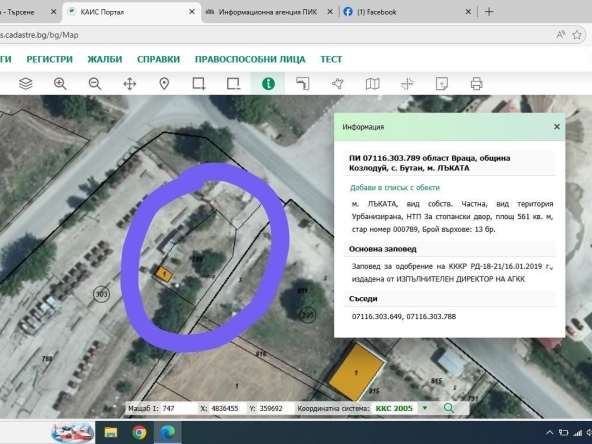The image size is (592, 444).
Task: Open the ТЕСТ menu
Action: [331, 59]
